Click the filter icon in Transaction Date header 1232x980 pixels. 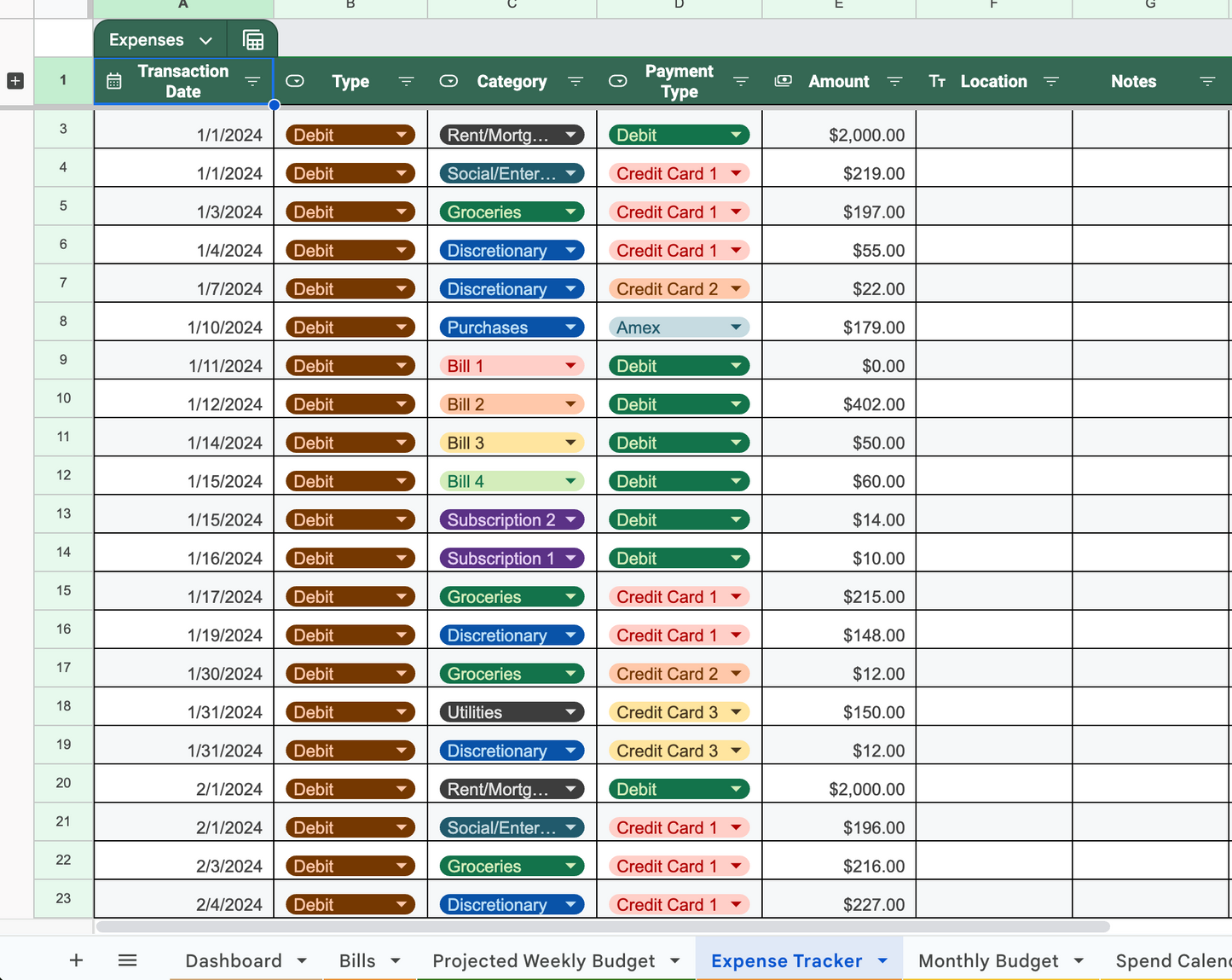coord(252,81)
